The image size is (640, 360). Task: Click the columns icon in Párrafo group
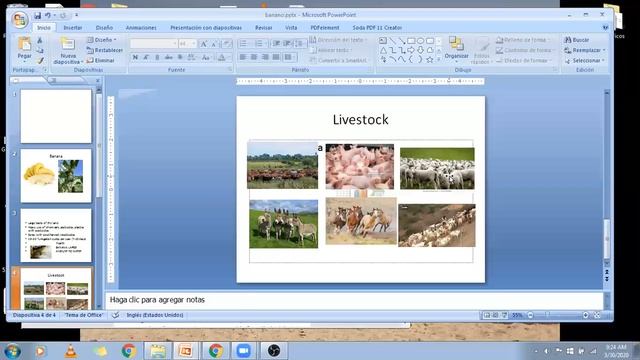(289, 57)
